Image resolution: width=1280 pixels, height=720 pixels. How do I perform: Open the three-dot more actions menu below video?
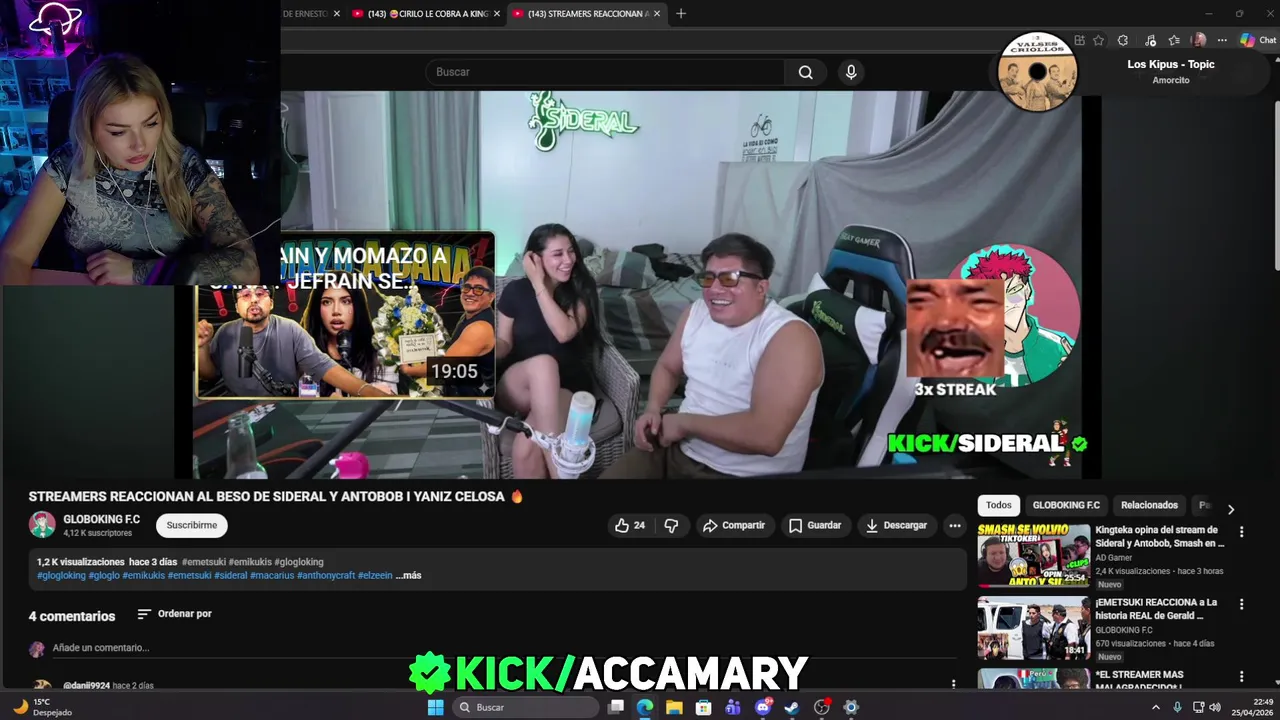(x=955, y=525)
